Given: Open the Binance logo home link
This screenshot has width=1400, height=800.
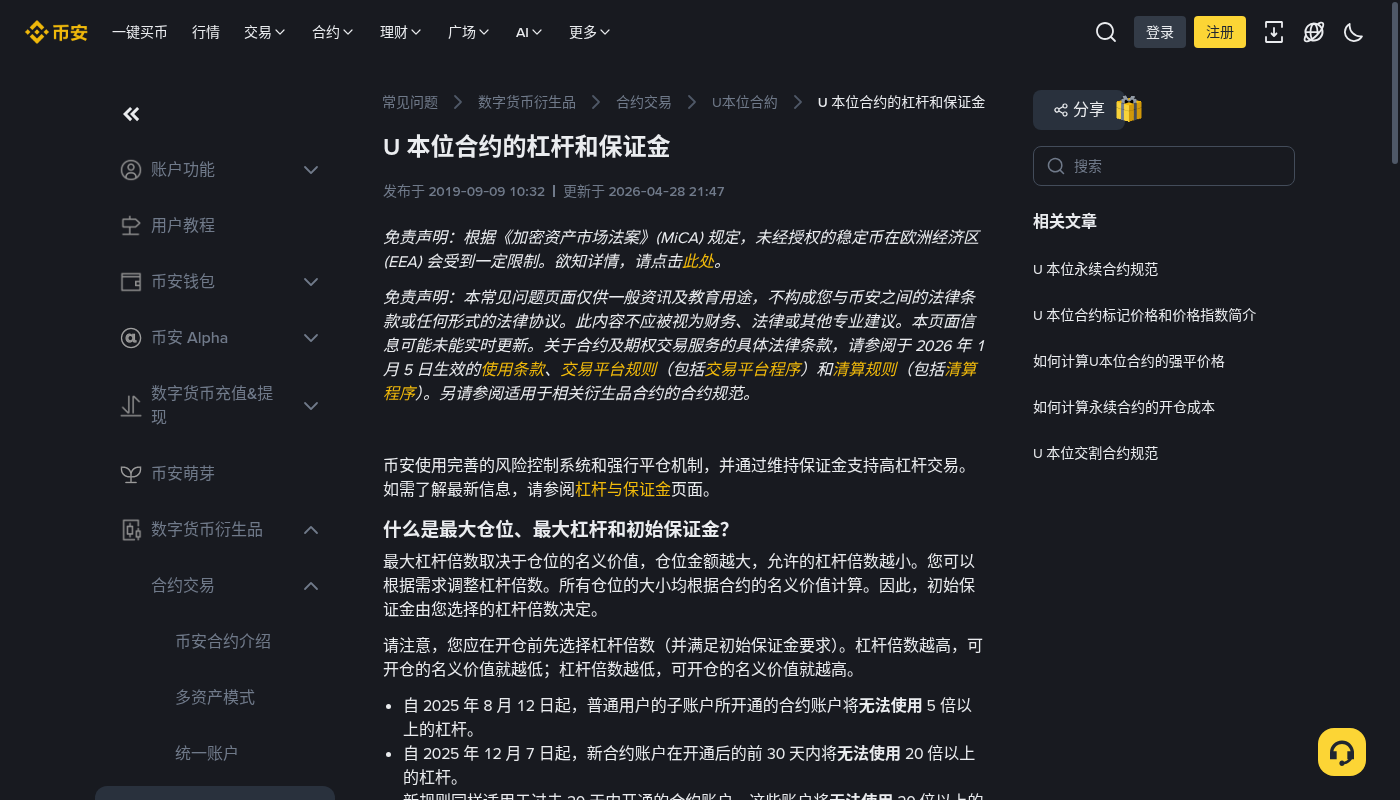Looking at the screenshot, I should [x=56, y=32].
